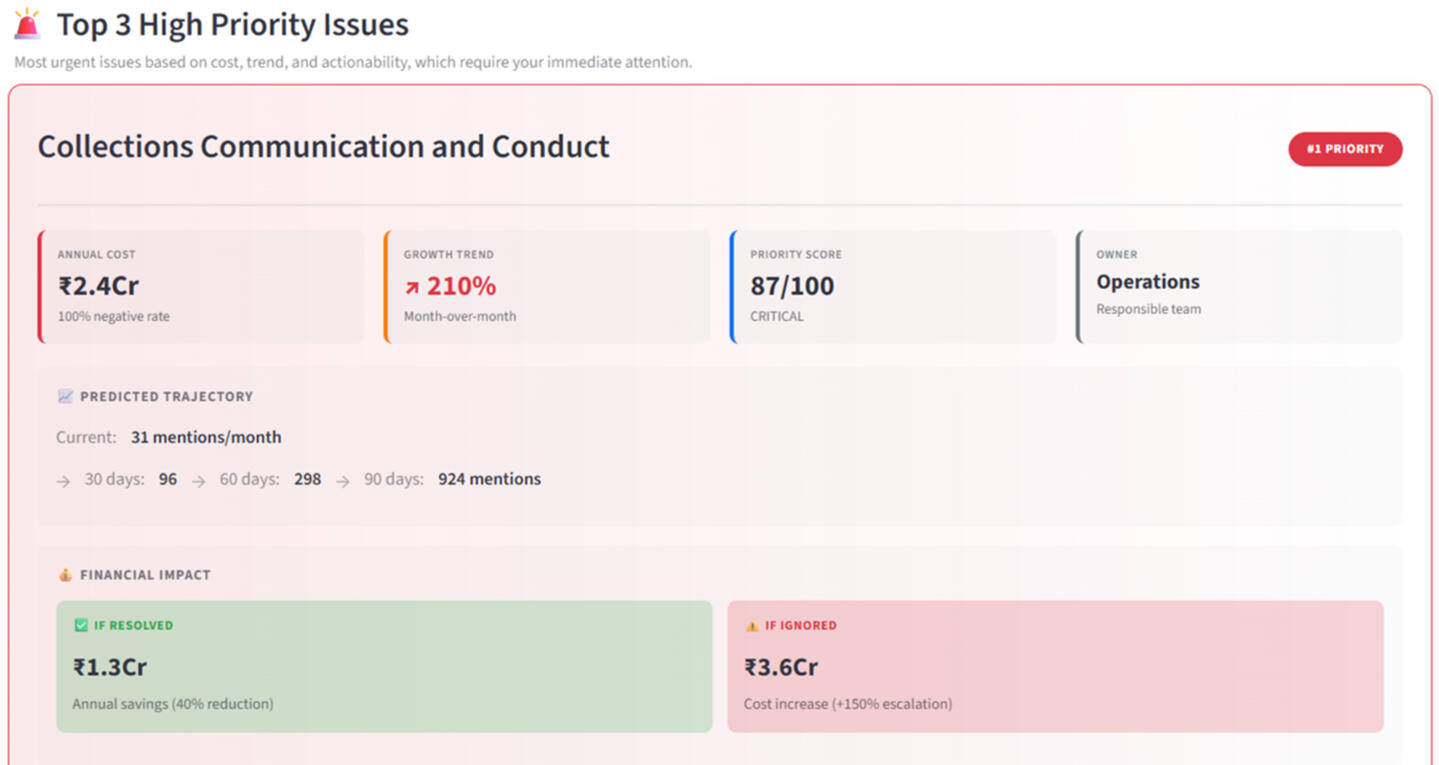Click the arrow before 60 days
The width and height of the screenshot is (1439, 765).
click(199, 481)
